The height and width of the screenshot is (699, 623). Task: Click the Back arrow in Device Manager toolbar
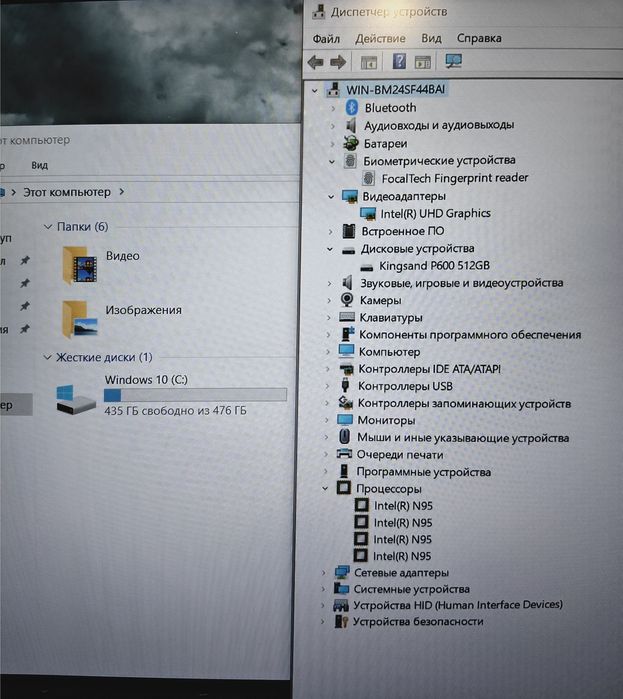[316, 62]
